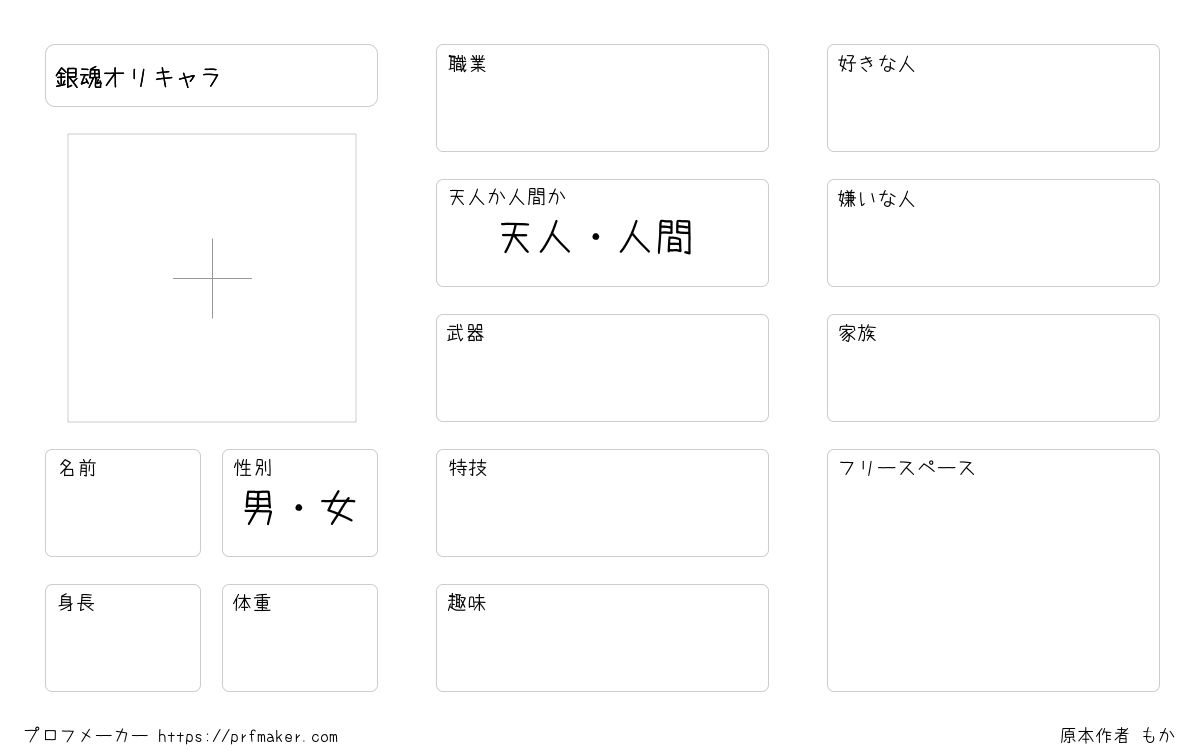Choose 天人 option in 天人か人間か box
The width and height of the screenshot is (1200, 750).
point(535,238)
